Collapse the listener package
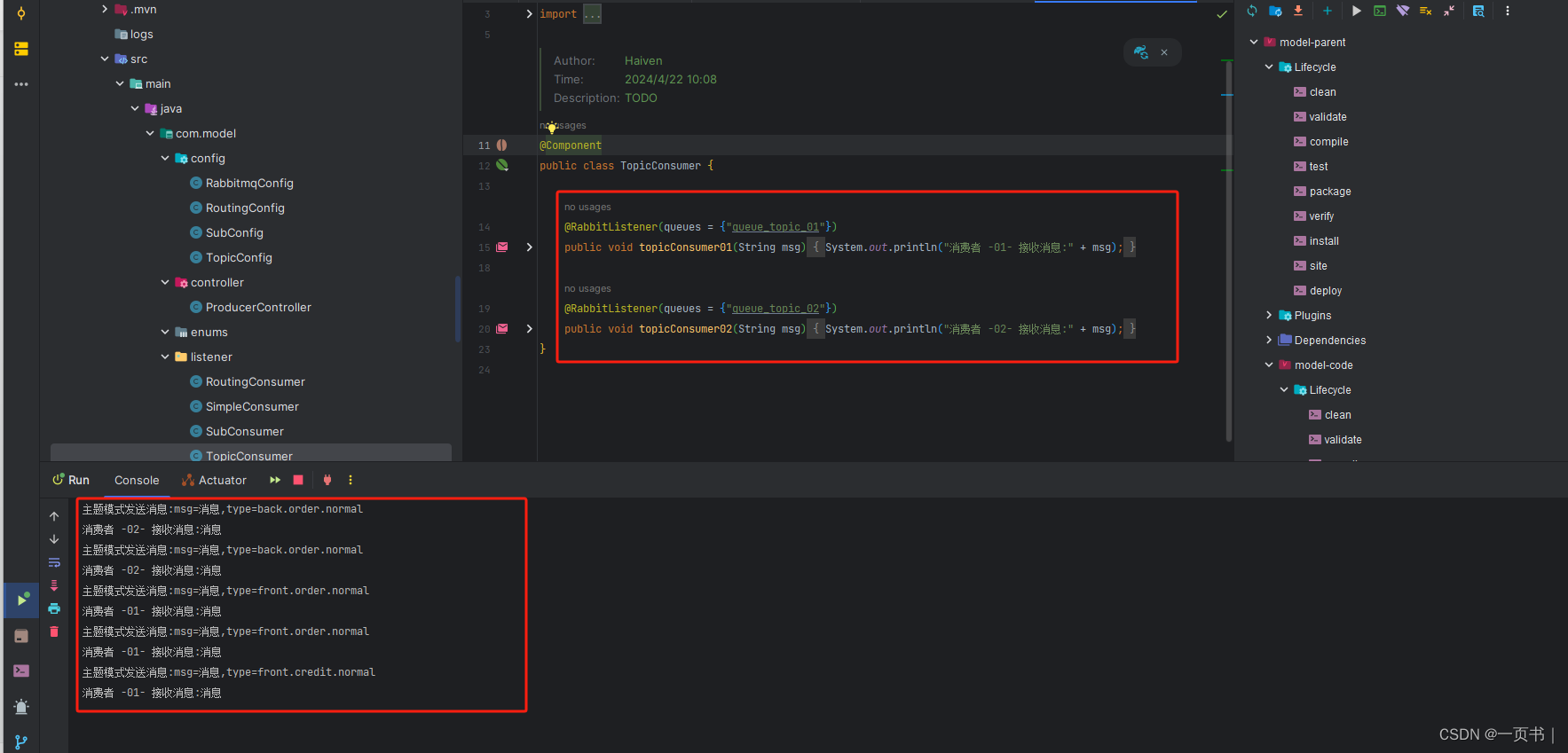1568x753 pixels. coord(165,357)
